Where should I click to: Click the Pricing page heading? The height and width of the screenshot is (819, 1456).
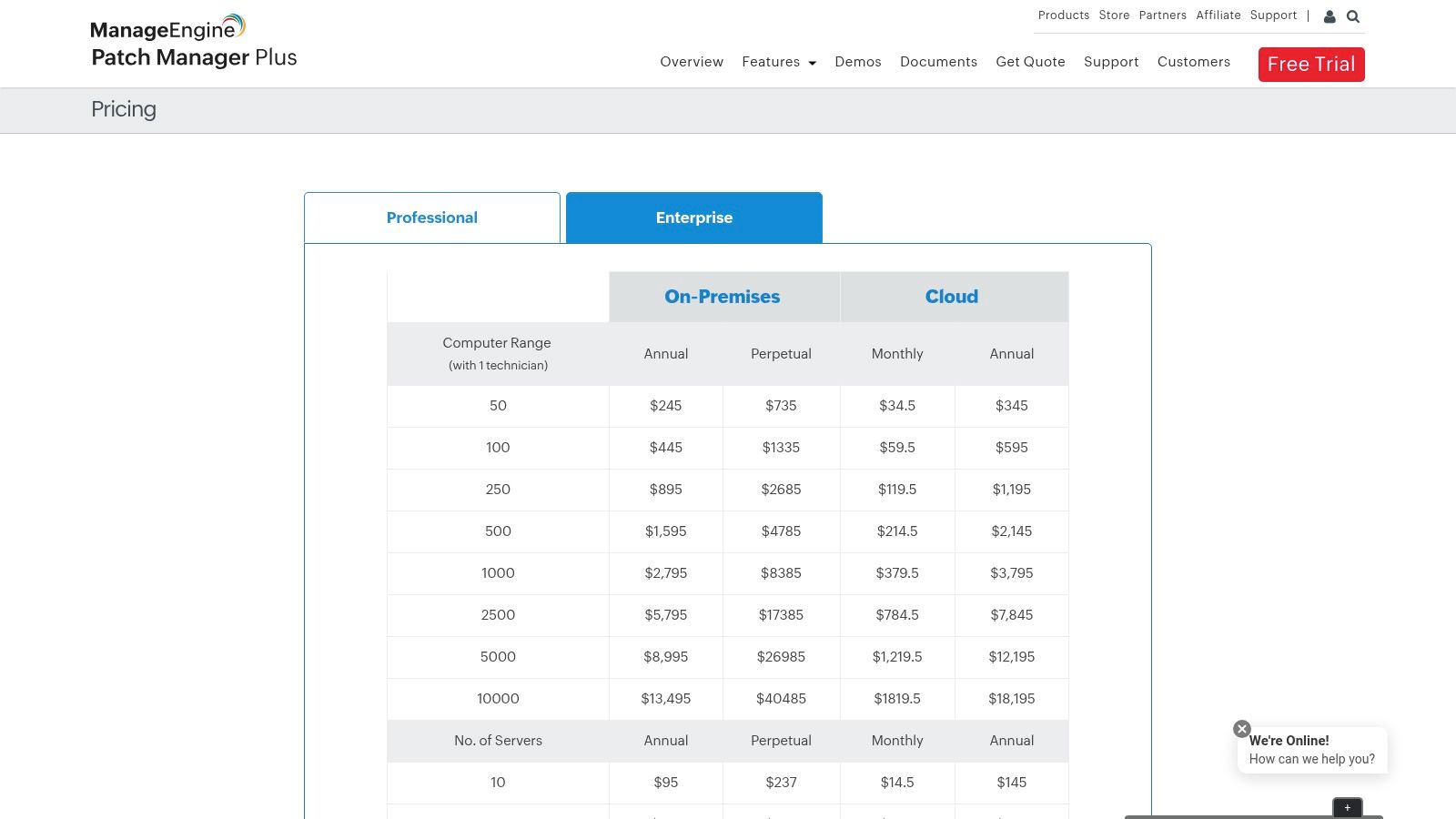pos(124,109)
